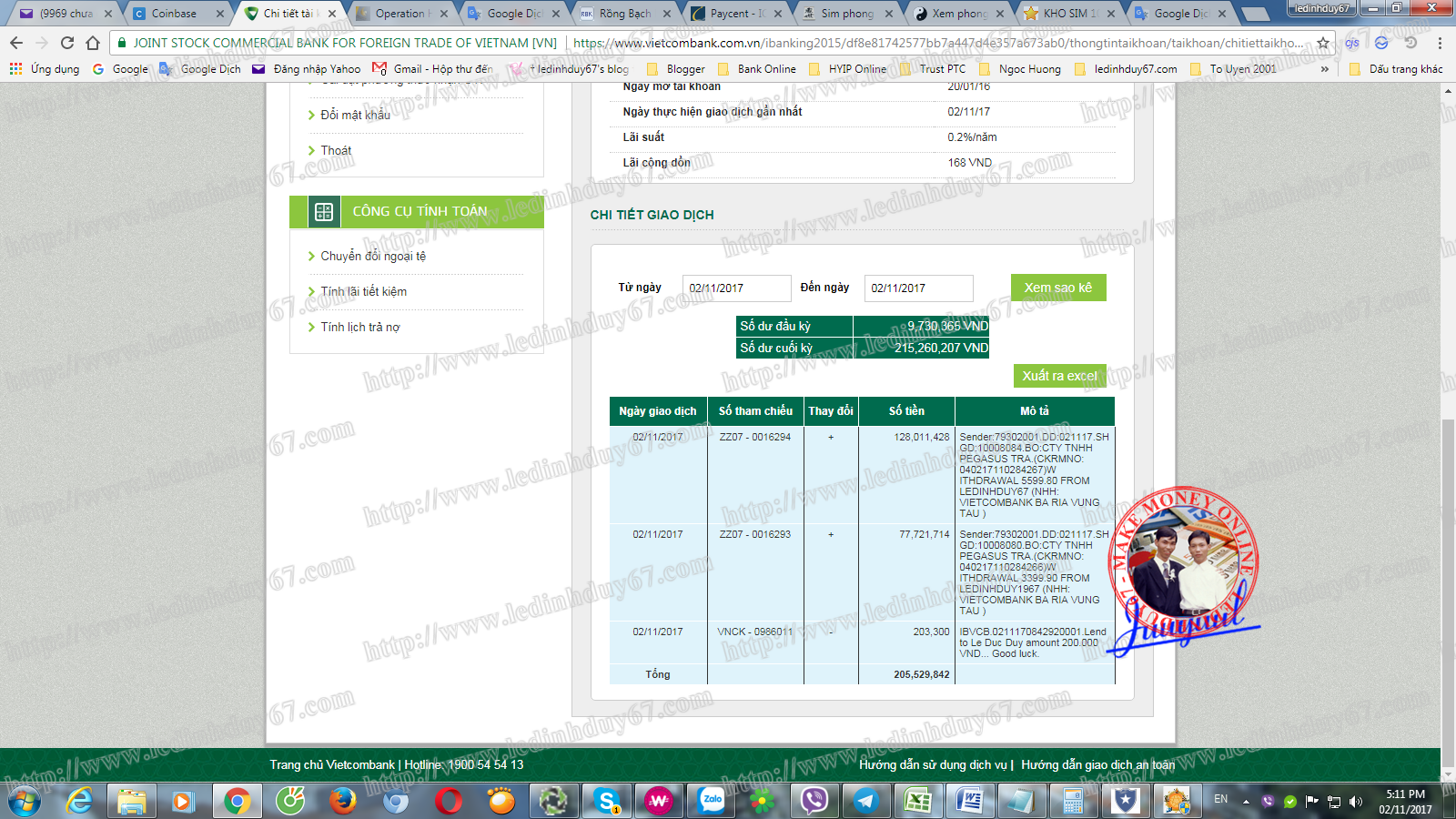Click Thoát to log out
The height and width of the screenshot is (819, 1456).
point(336,151)
